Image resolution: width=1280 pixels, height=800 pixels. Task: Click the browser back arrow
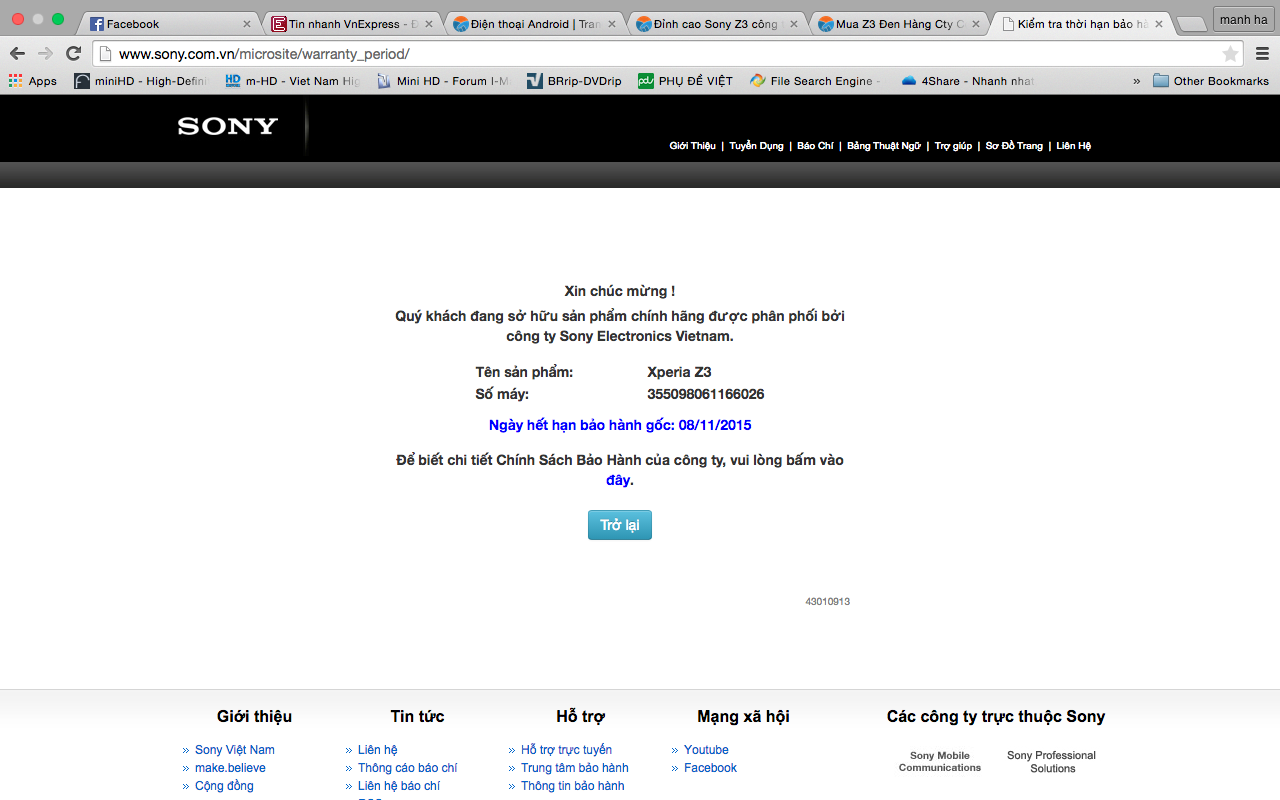tap(17, 54)
